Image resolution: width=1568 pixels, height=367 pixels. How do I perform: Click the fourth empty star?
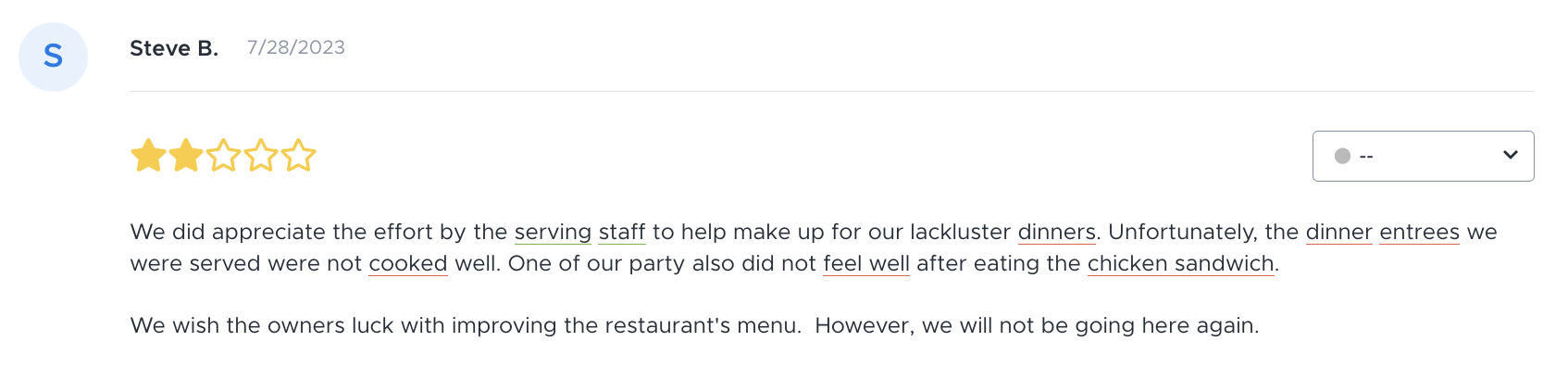tap(261, 156)
